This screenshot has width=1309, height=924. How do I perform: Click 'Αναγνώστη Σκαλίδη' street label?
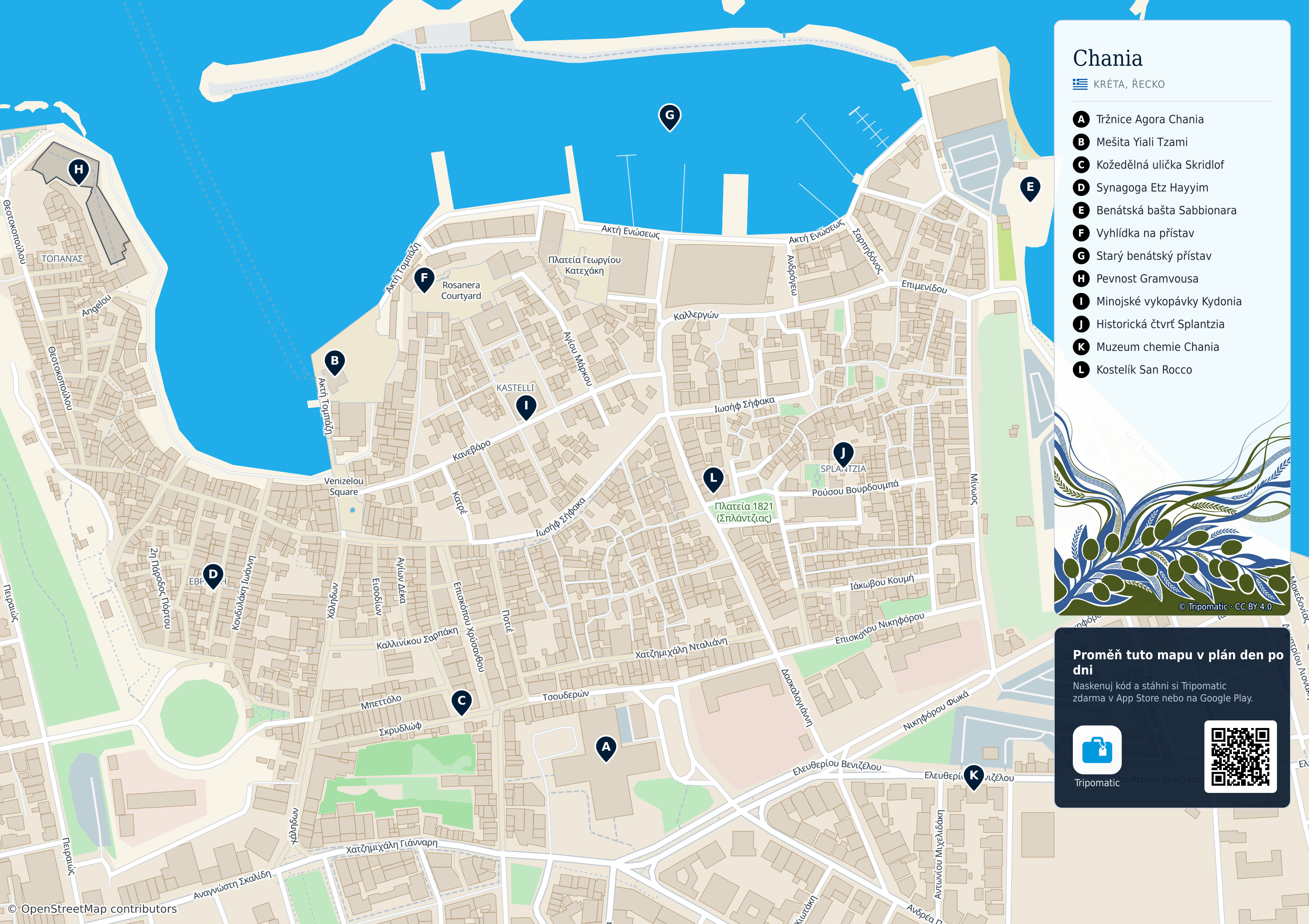point(233,885)
